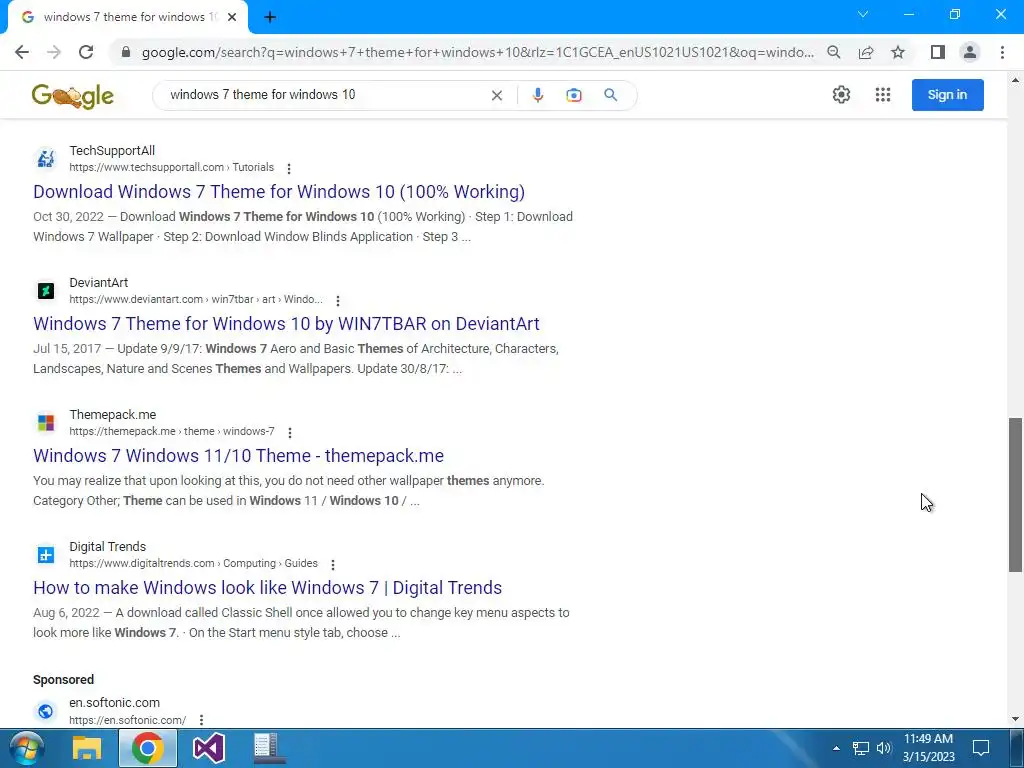Viewport: 1024px width, 768px height.
Task: Close the windows 7 theme tab
Action: pos(232,17)
